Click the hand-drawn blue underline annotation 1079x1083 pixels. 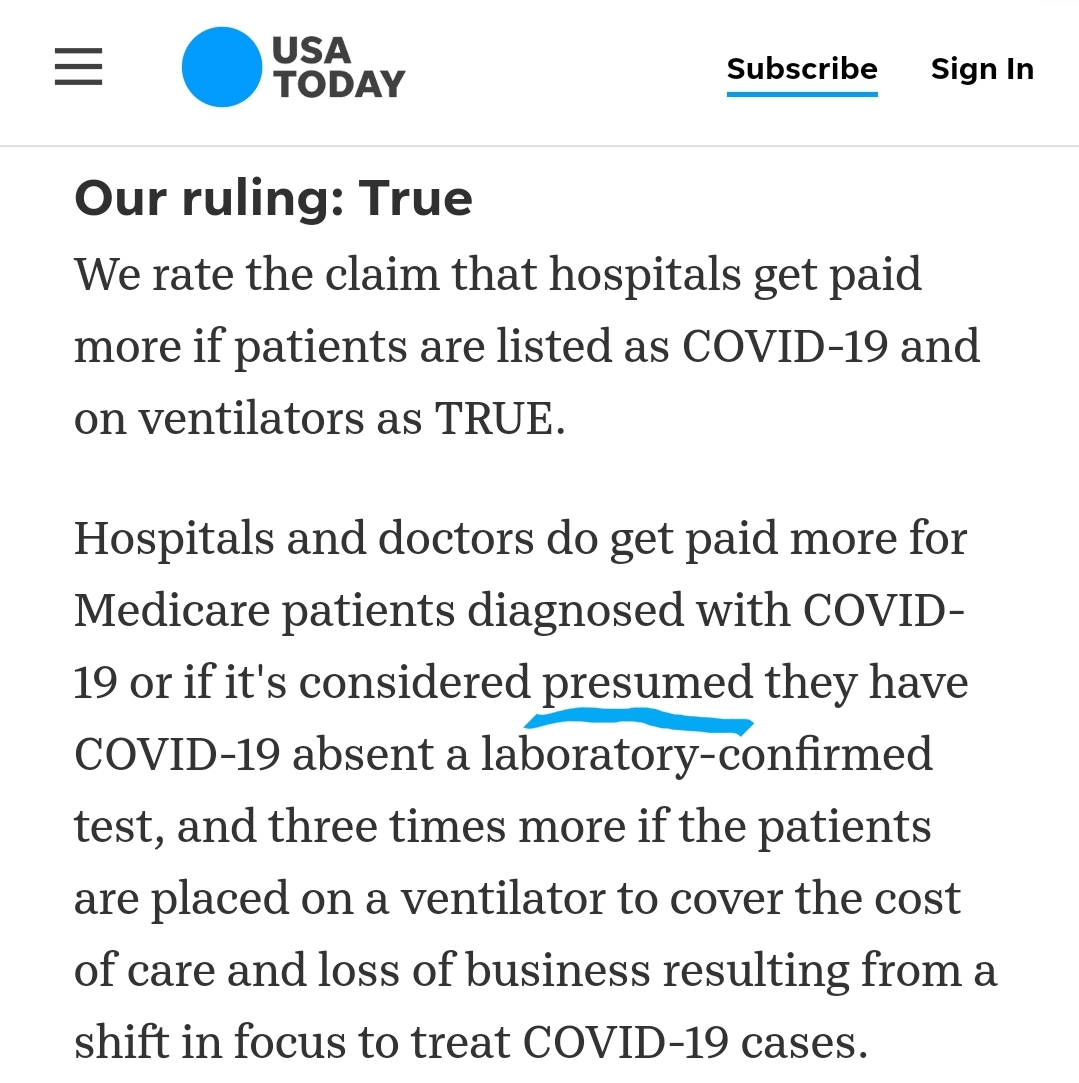point(639,723)
